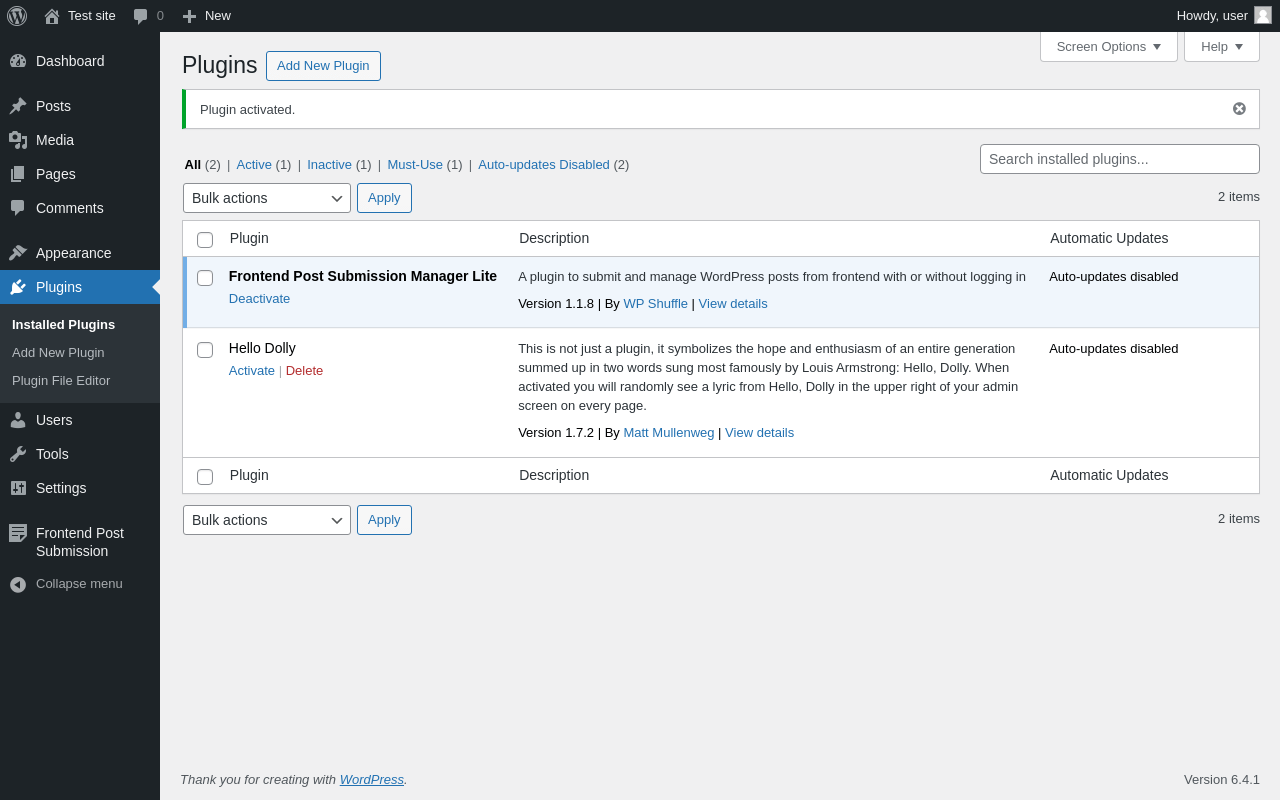Viewport: 1280px width, 800px height.
Task: Open the Appearance paintbrush icon
Action: [18, 253]
